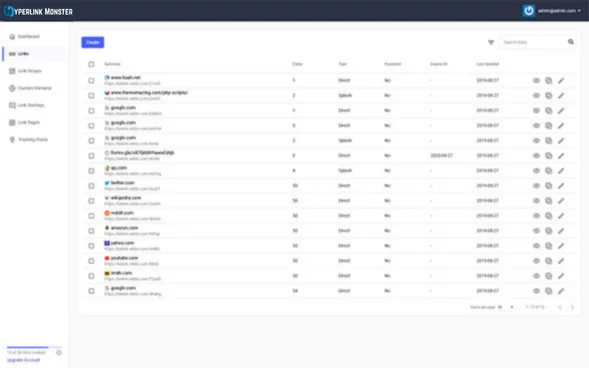Select the checkbox for imdb.com row
This screenshot has height=368, width=589.
tap(91, 276)
